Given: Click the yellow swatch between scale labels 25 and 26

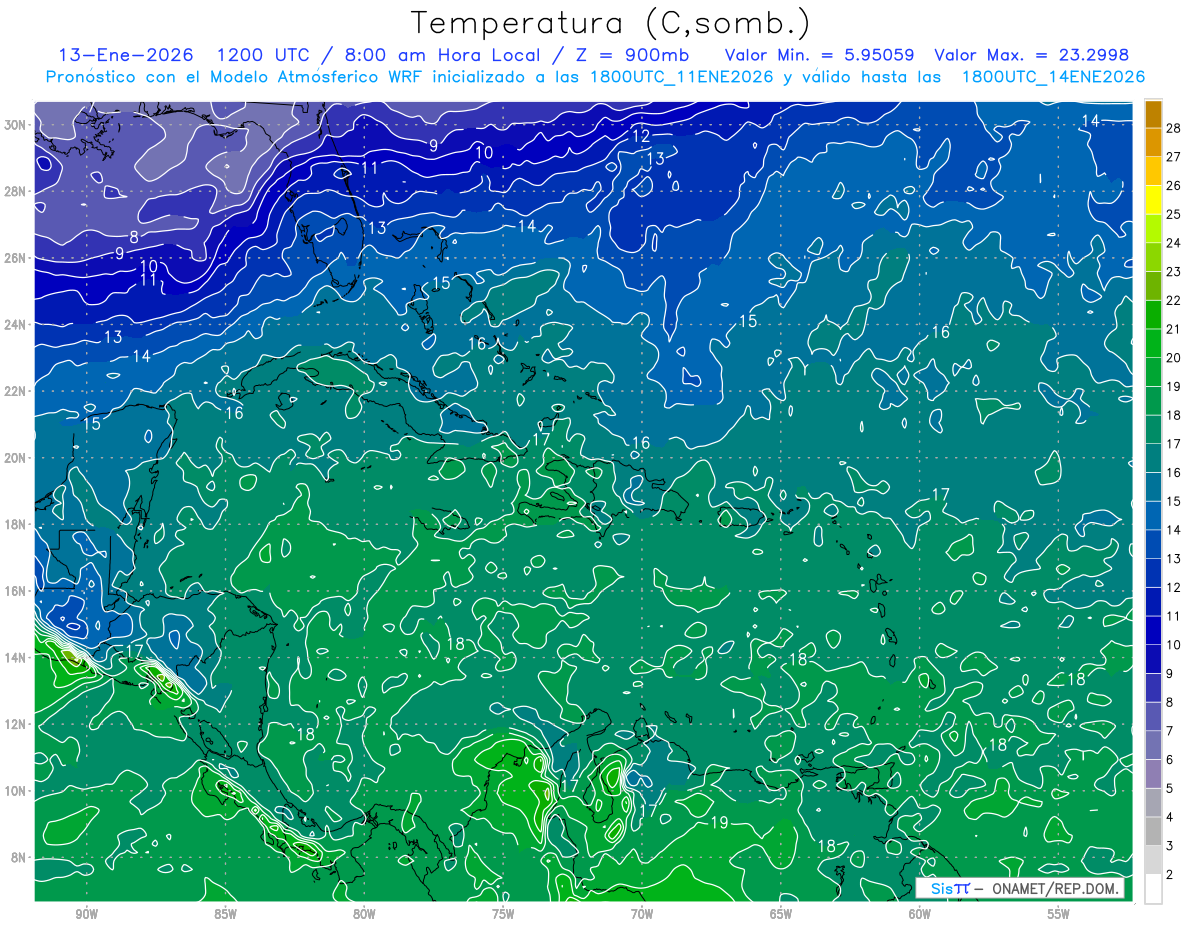Looking at the screenshot, I should point(1153,199).
